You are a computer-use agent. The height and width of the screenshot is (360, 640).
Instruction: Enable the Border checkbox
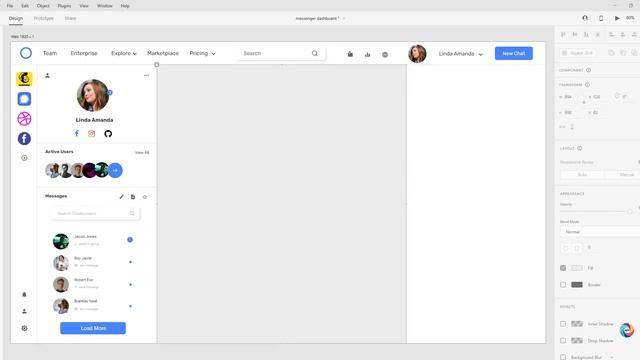click(x=563, y=284)
